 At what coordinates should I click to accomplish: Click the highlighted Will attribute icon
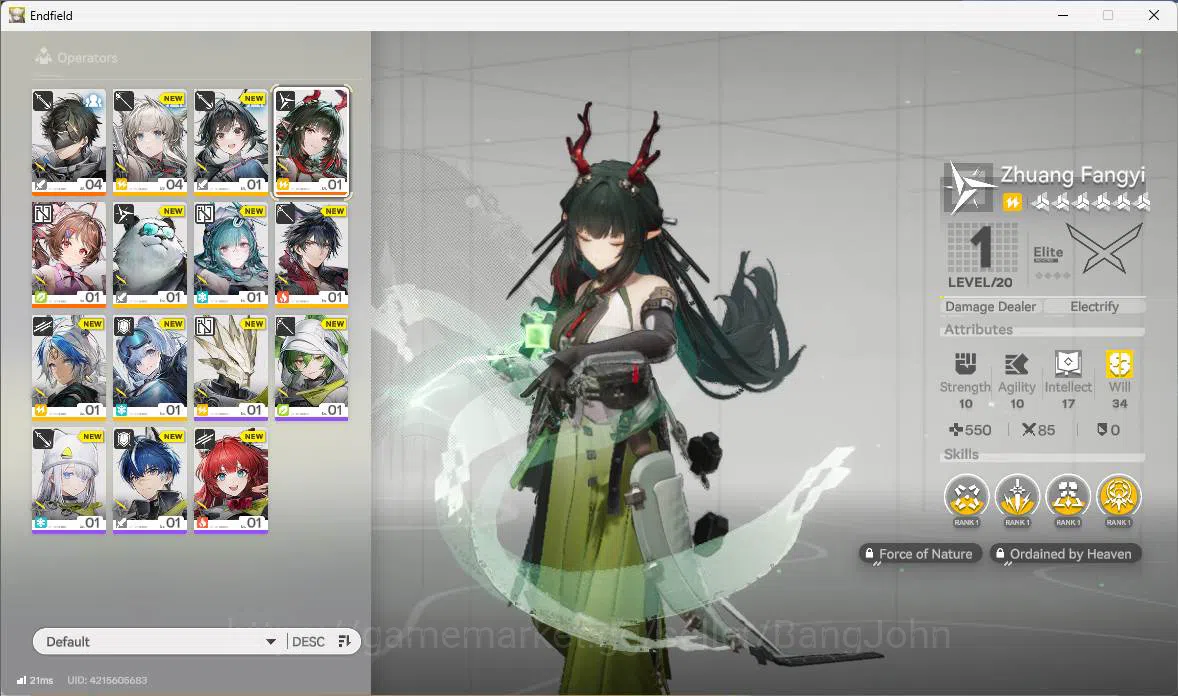point(1119,364)
